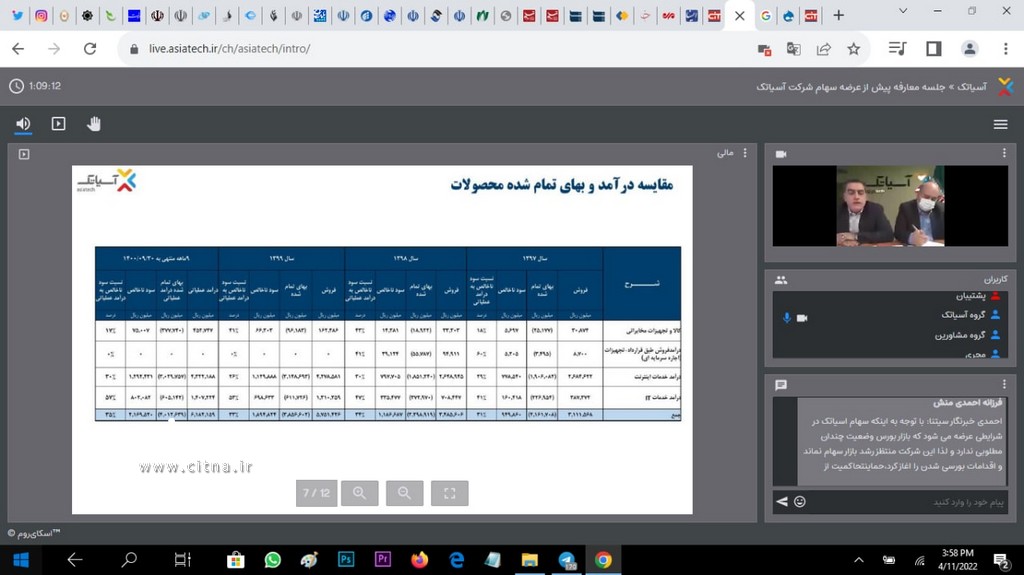Zoom in on the presentation slide

click(x=359, y=493)
